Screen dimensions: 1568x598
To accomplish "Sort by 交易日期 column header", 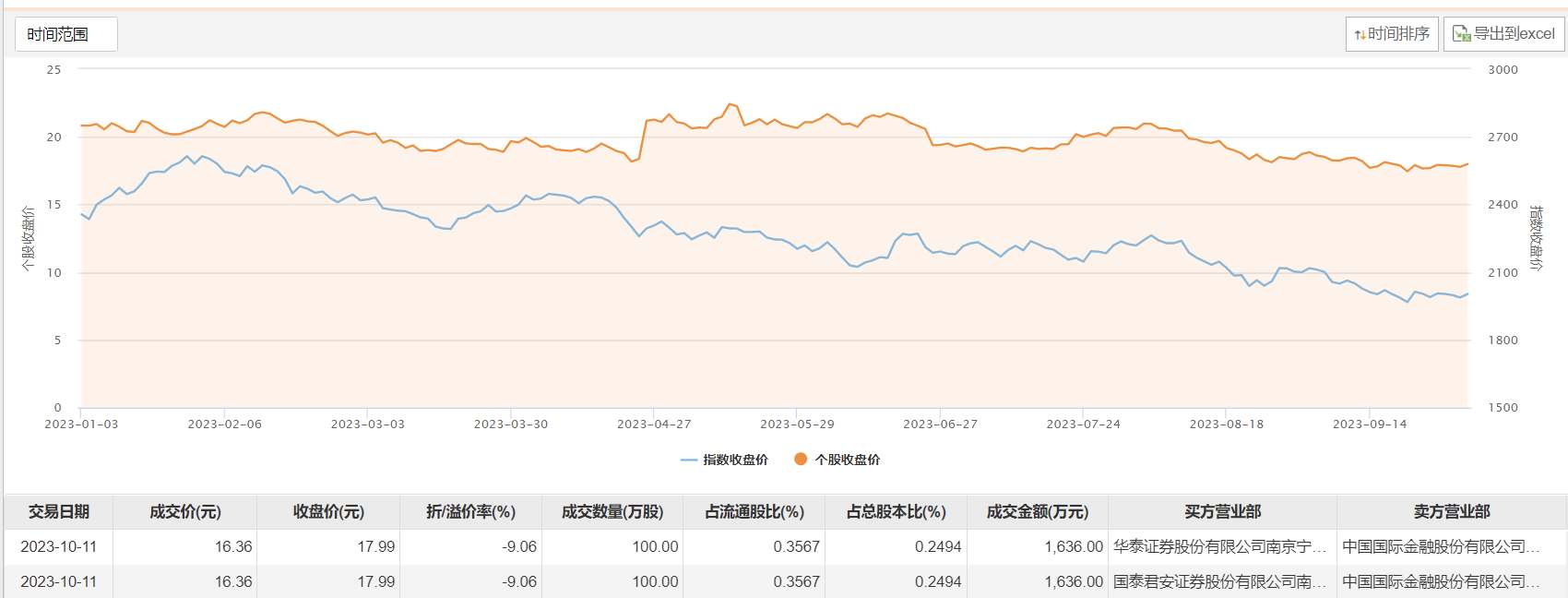I will (59, 511).
